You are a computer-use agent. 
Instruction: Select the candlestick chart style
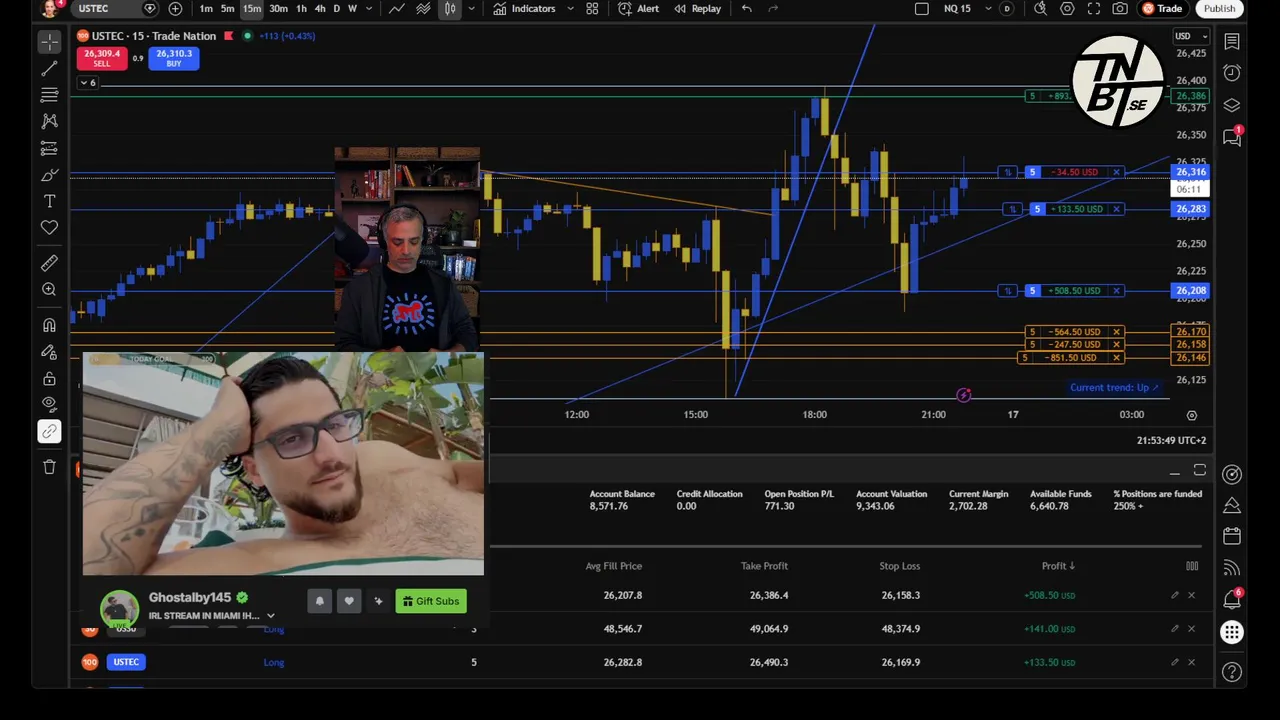(x=450, y=9)
